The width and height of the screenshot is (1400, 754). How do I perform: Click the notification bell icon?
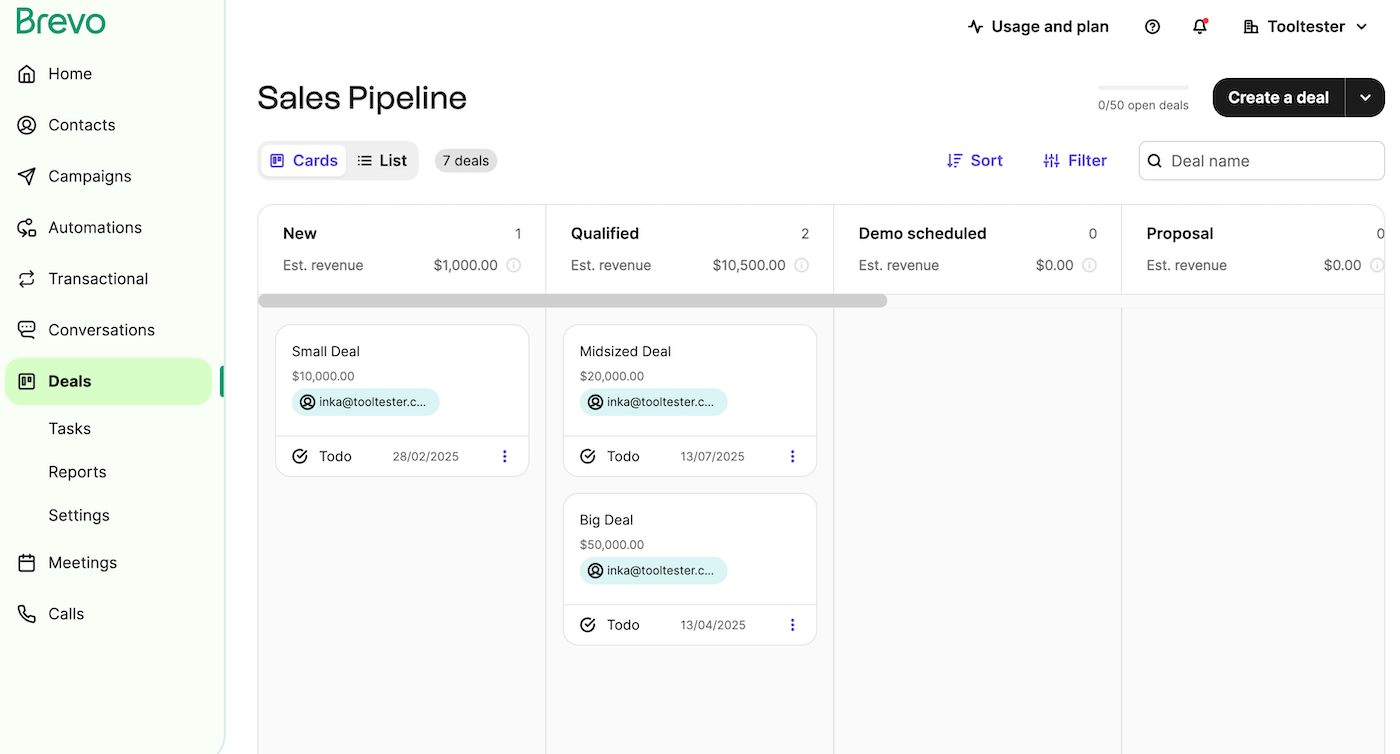(x=1200, y=27)
